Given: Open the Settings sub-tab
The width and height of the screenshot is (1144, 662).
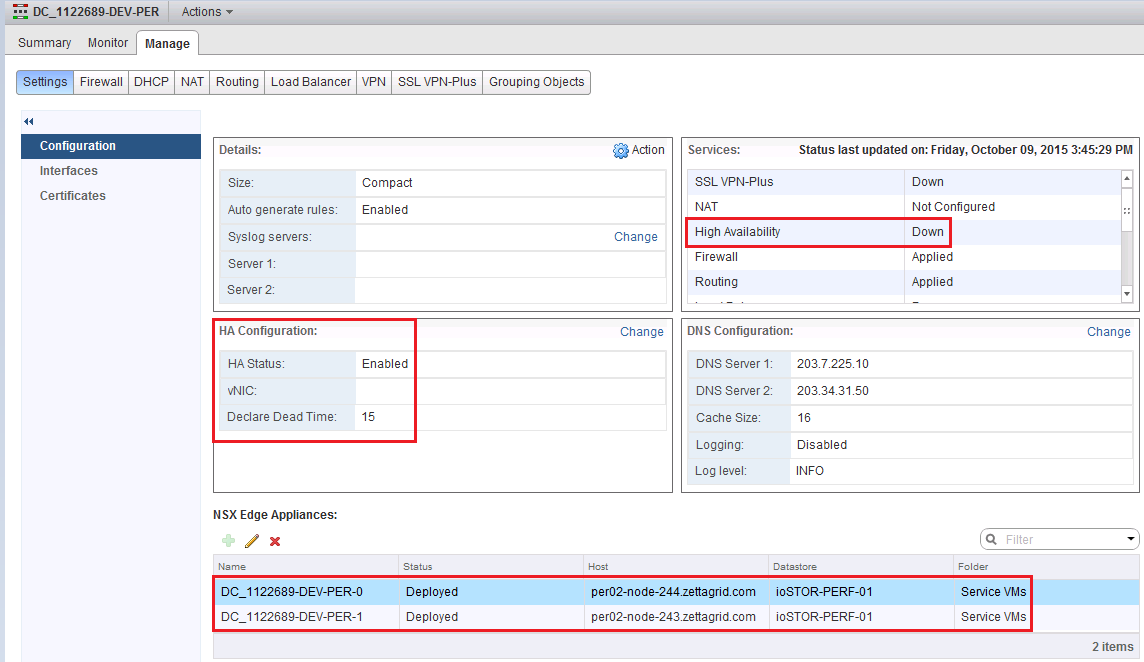Looking at the screenshot, I should click(45, 82).
